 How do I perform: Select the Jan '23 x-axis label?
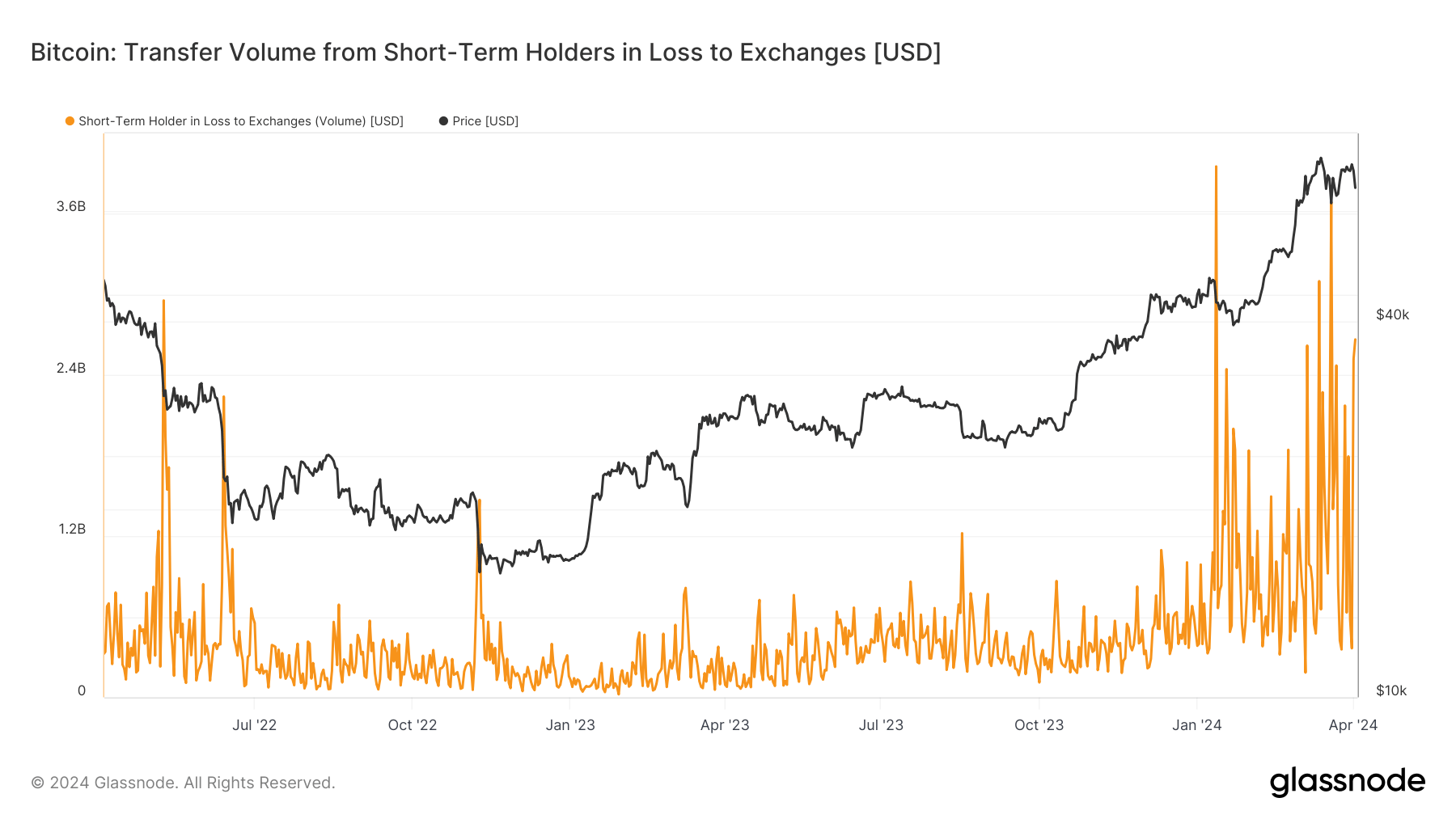[x=570, y=725]
